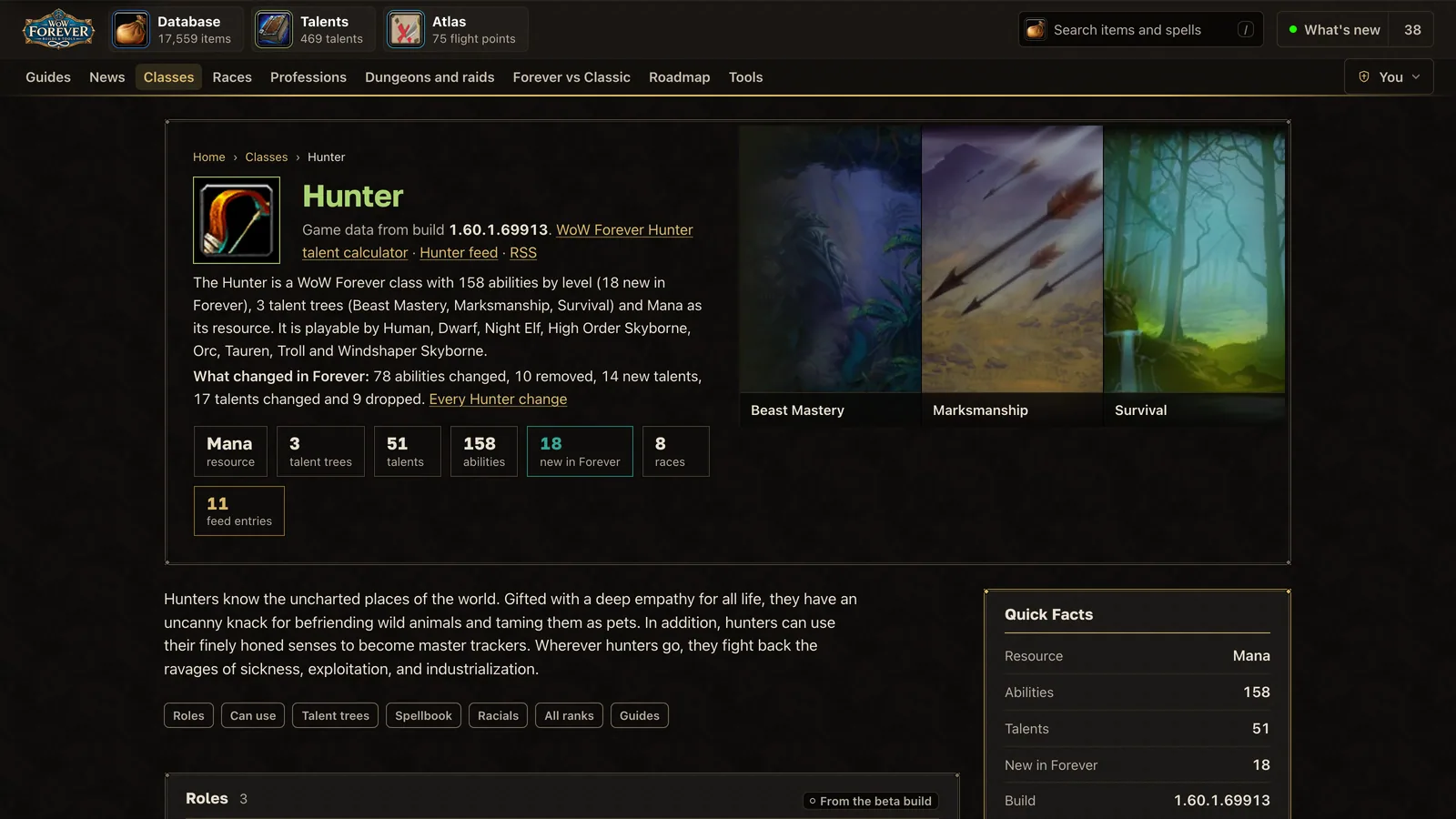1456x819 pixels.
Task: Jump to the Guides section chip
Action: 640,715
